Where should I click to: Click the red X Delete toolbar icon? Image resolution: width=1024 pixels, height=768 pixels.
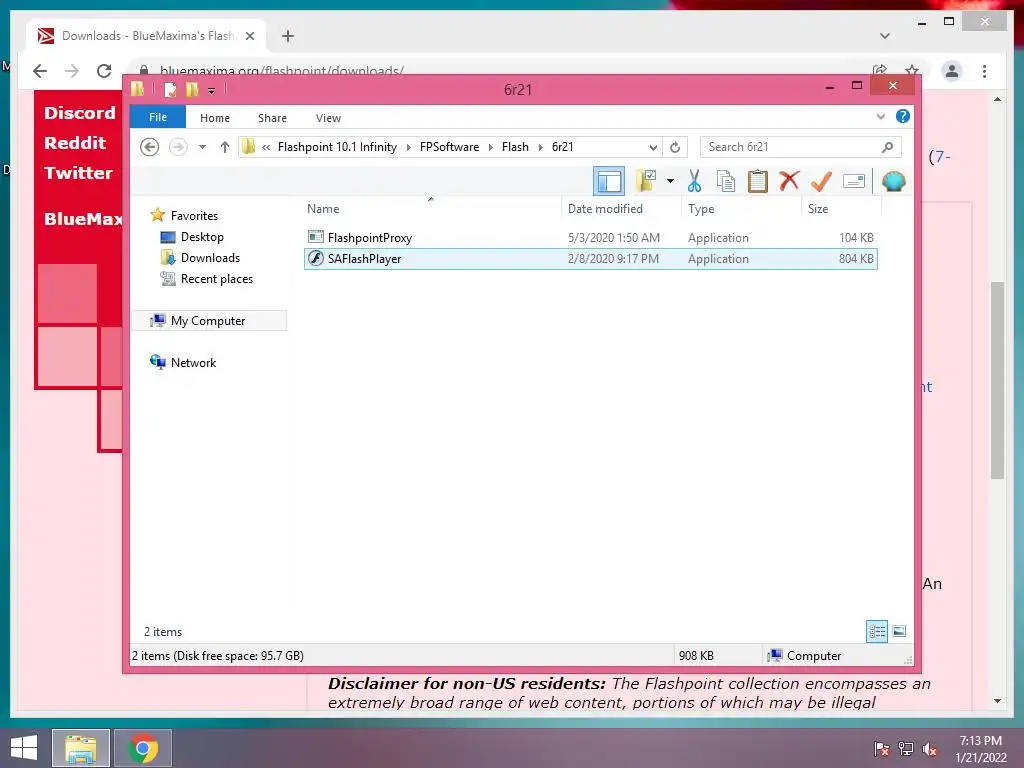click(x=789, y=180)
